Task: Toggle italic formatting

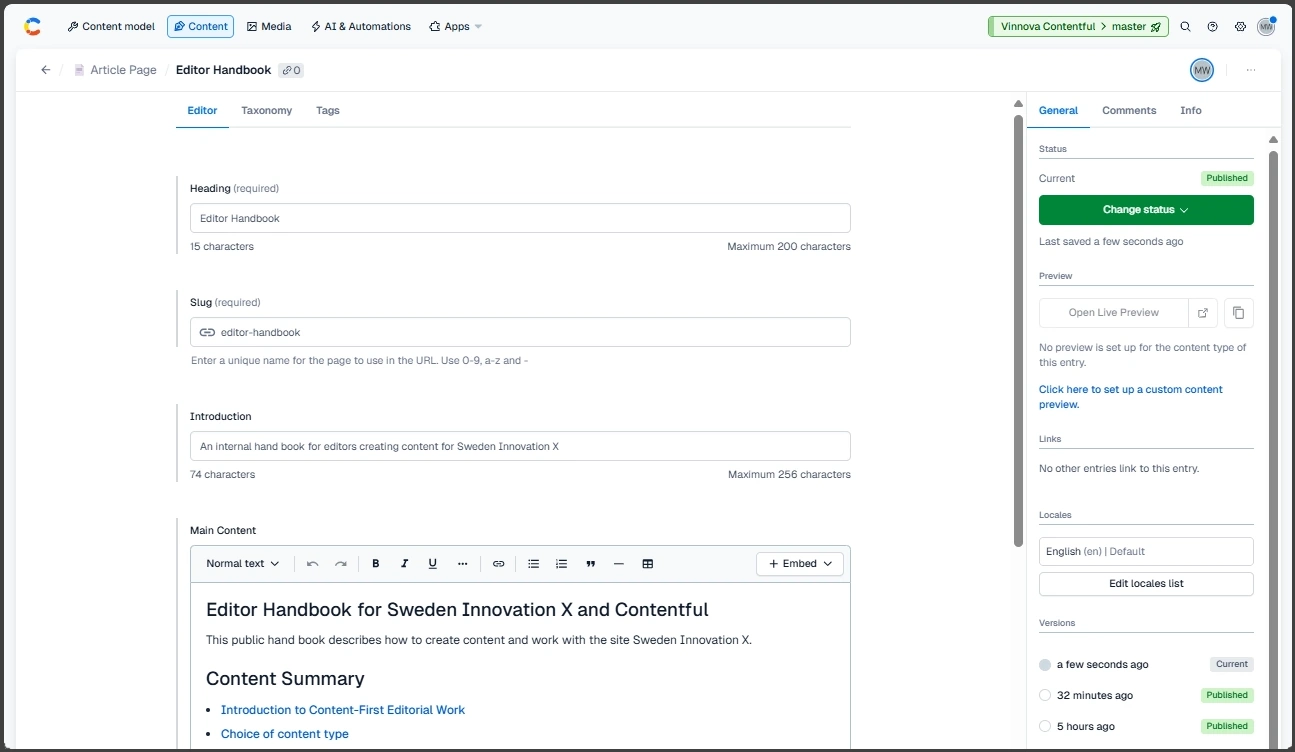Action: tap(404, 564)
